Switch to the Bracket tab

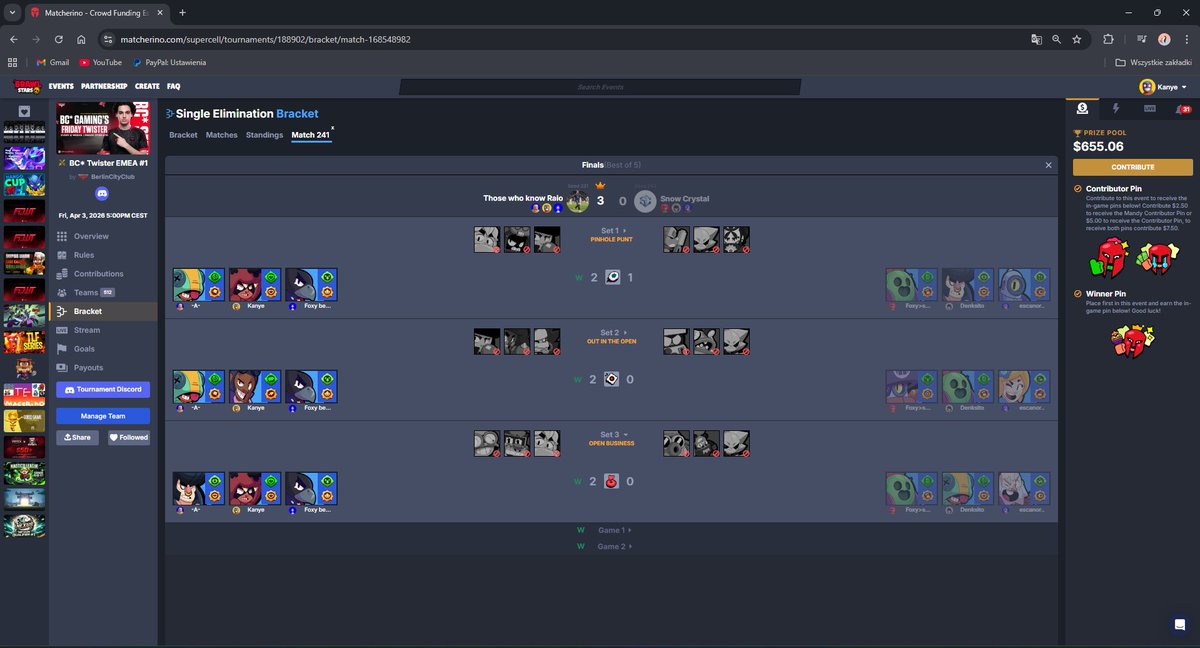[183, 135]
